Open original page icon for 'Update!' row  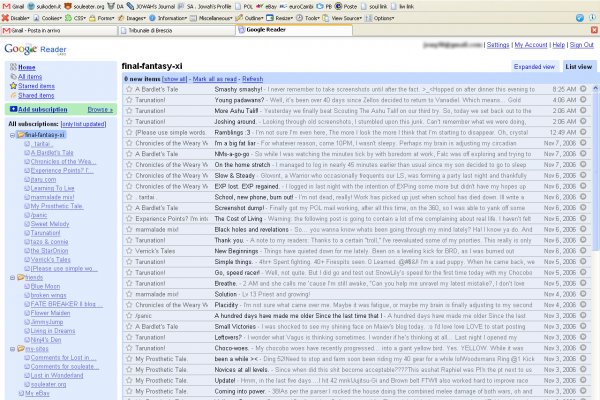583,380
